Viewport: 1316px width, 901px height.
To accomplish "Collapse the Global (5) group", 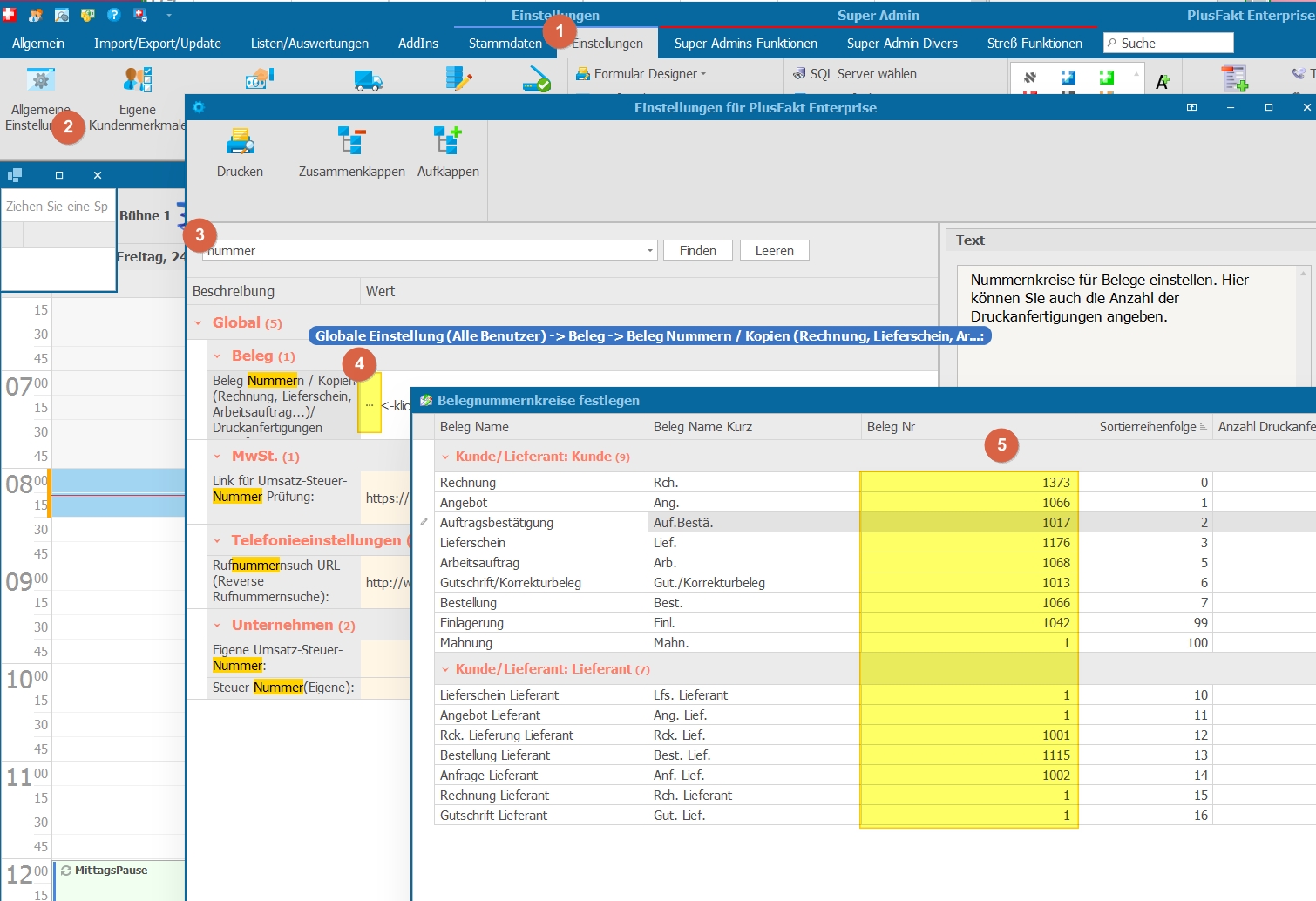I will tap(198, 323).
